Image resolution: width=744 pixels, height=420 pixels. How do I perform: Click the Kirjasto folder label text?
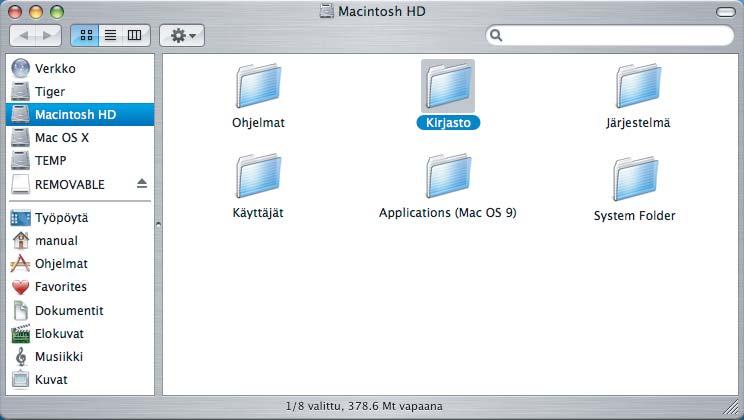pyautogui.click(x=448, y=122)
